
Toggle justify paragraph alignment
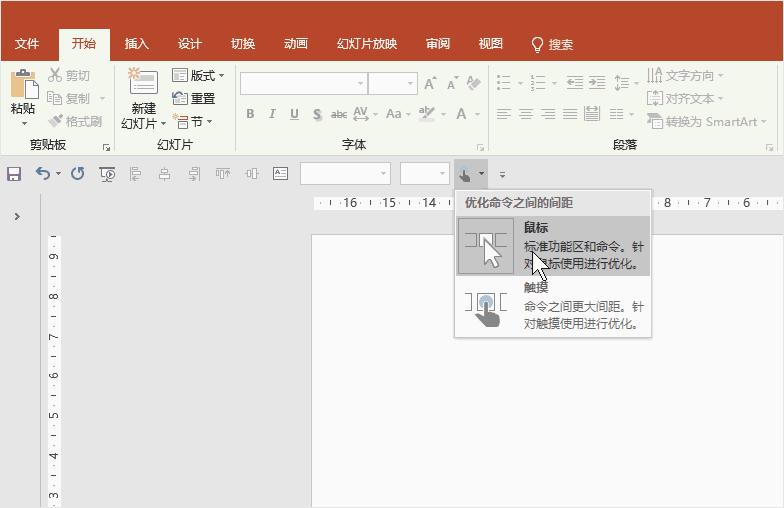coord(570,114)
